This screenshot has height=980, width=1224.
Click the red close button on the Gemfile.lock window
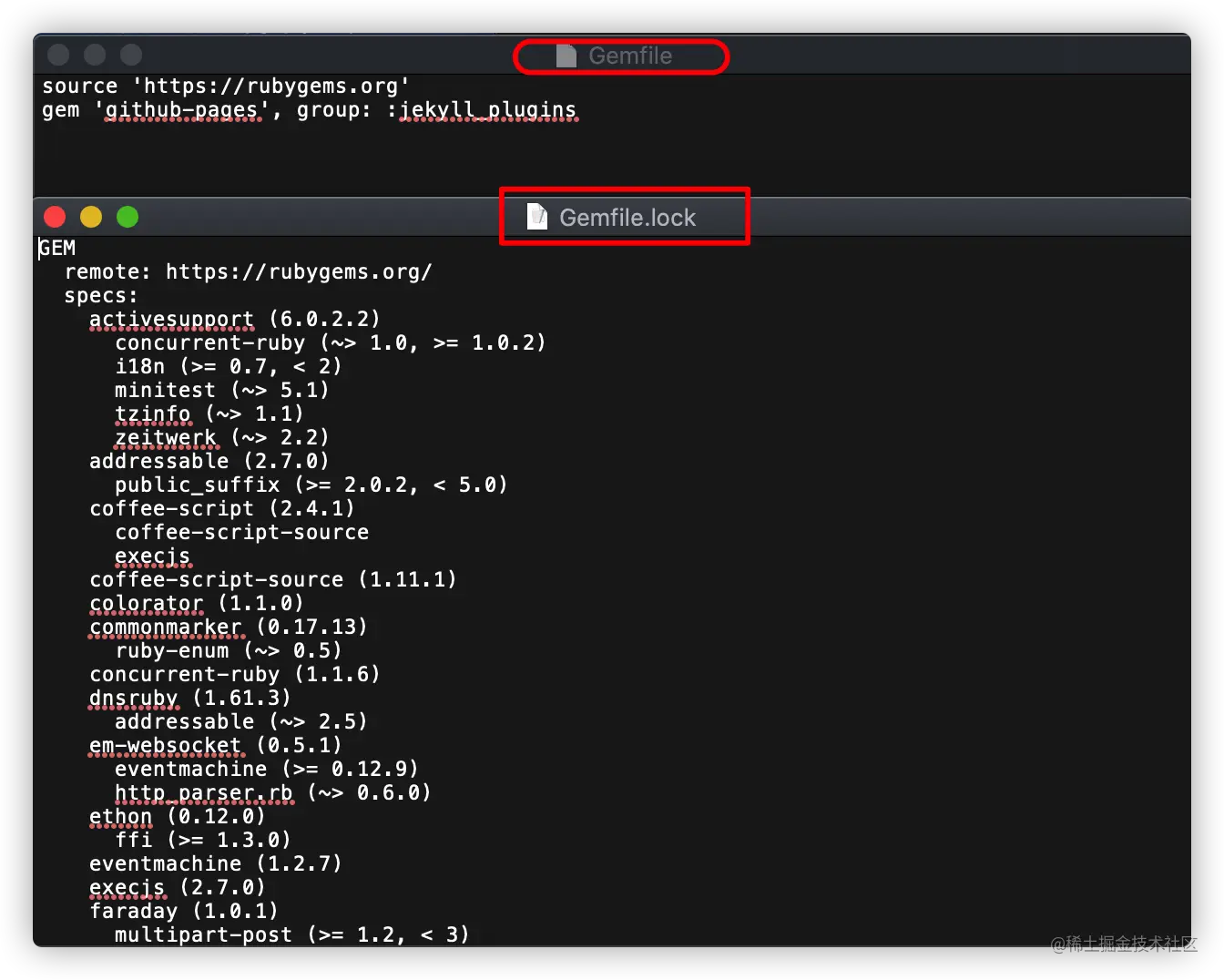55,217
